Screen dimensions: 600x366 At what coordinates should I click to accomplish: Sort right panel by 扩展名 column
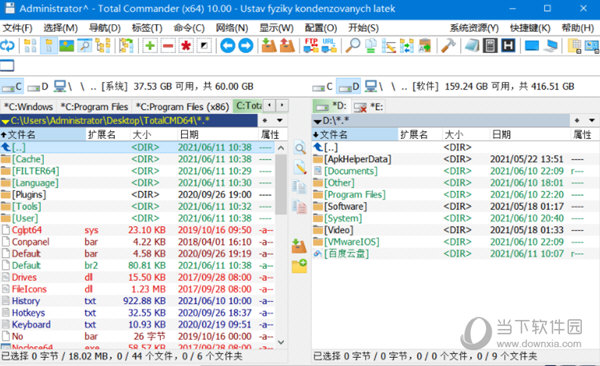tap(420, 134)
